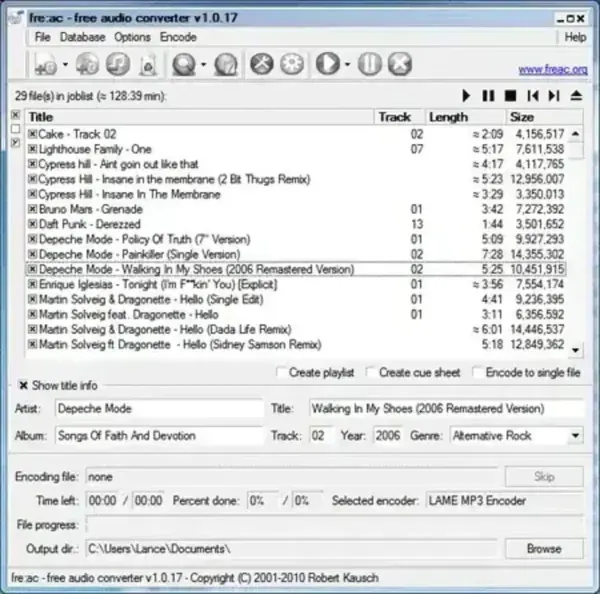The width and height of the screenshot is (600, 594).
Task: Open encoder configuration gear icon
Action: pyautogui.click(x=292, y=64)
